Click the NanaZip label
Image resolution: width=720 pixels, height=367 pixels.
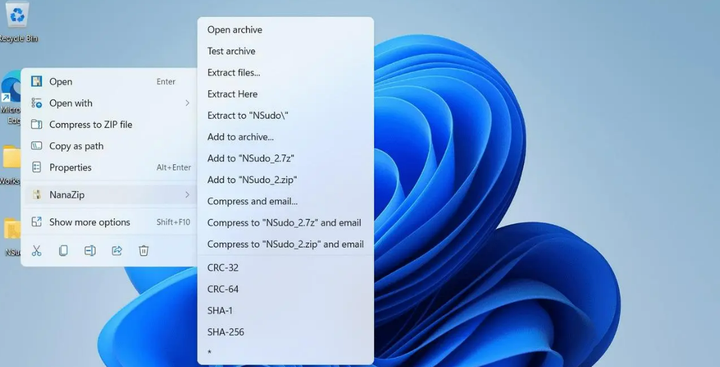[67, 195]
